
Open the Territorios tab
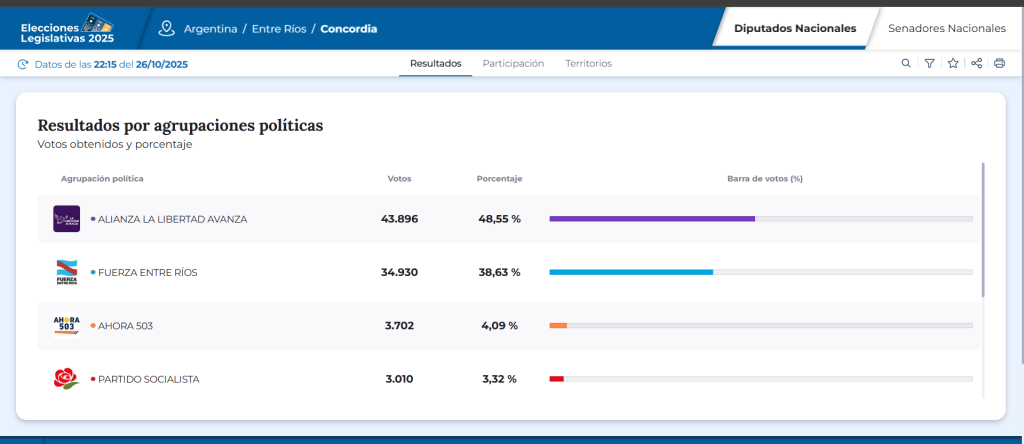[x=588, y=63]
